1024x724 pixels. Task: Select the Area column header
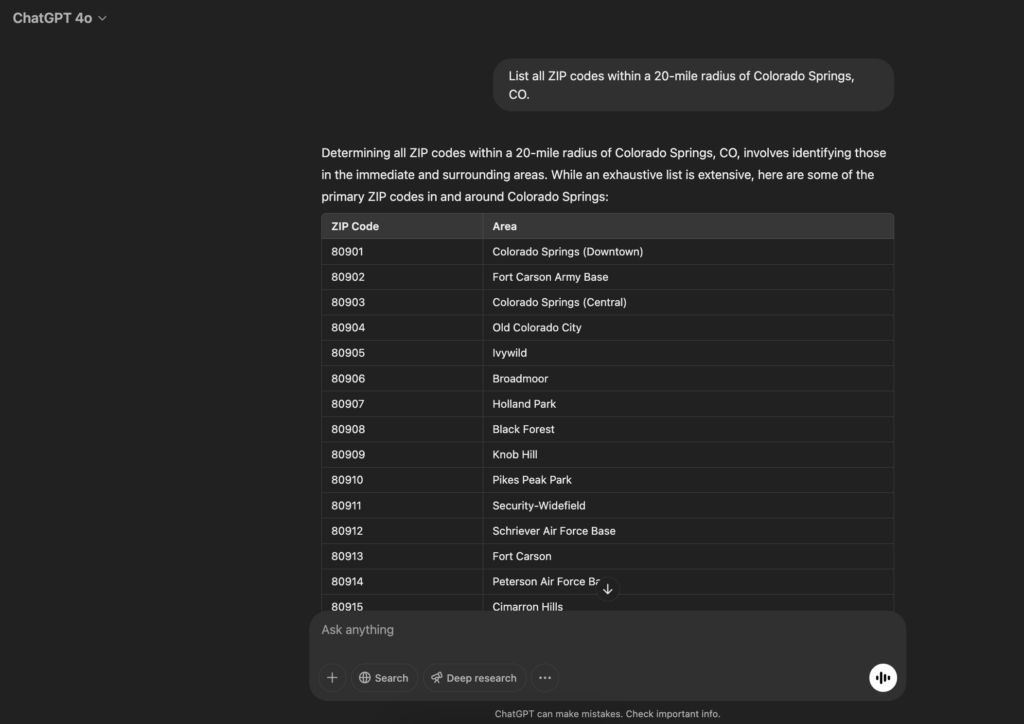tap(505, 226)
